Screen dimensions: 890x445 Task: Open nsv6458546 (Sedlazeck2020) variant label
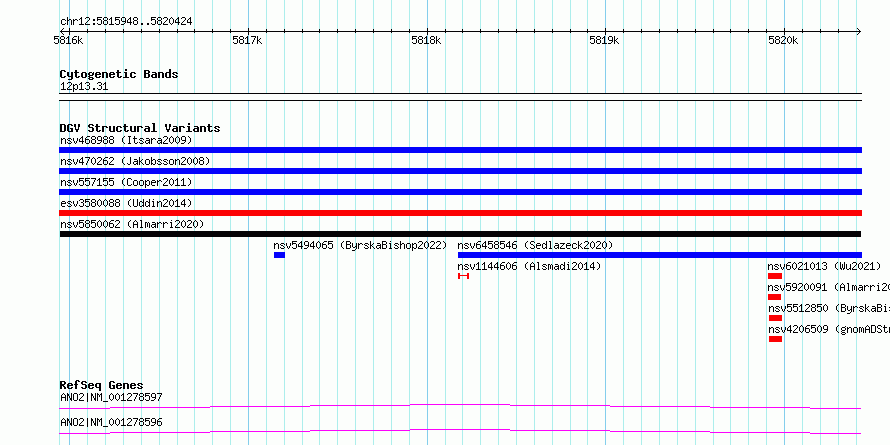[535, 245]
